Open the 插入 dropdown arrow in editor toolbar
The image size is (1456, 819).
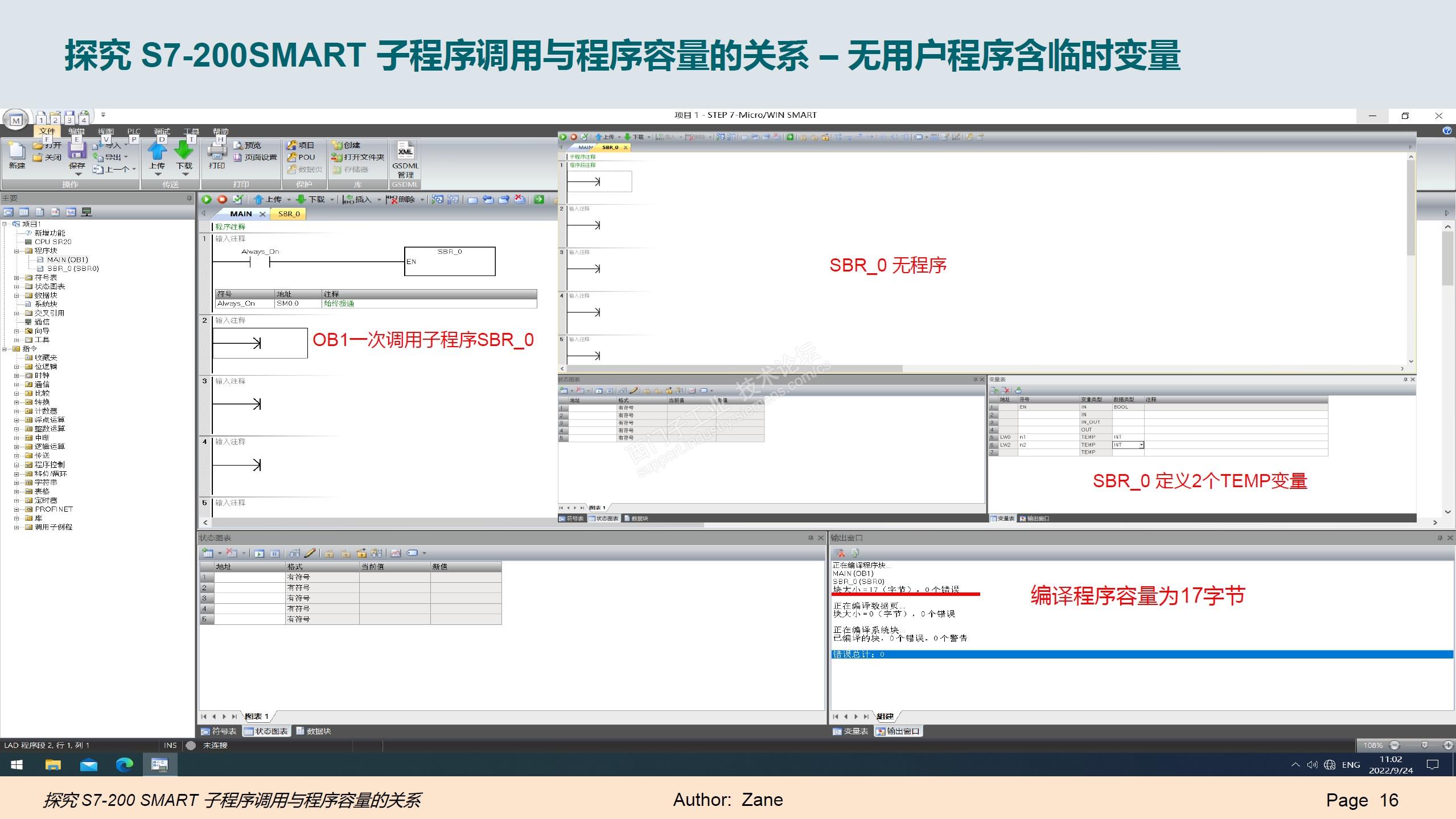click(x=379, y=200)
